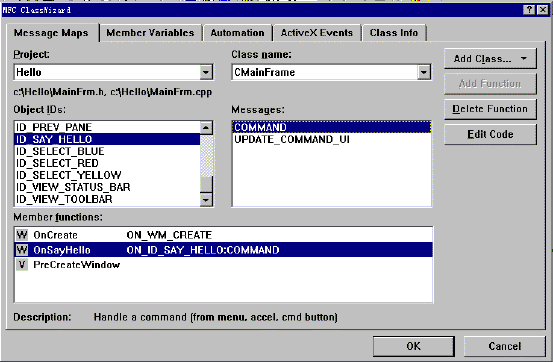
Task: Click the Delete Function button
Action: (x=490, y=109)
